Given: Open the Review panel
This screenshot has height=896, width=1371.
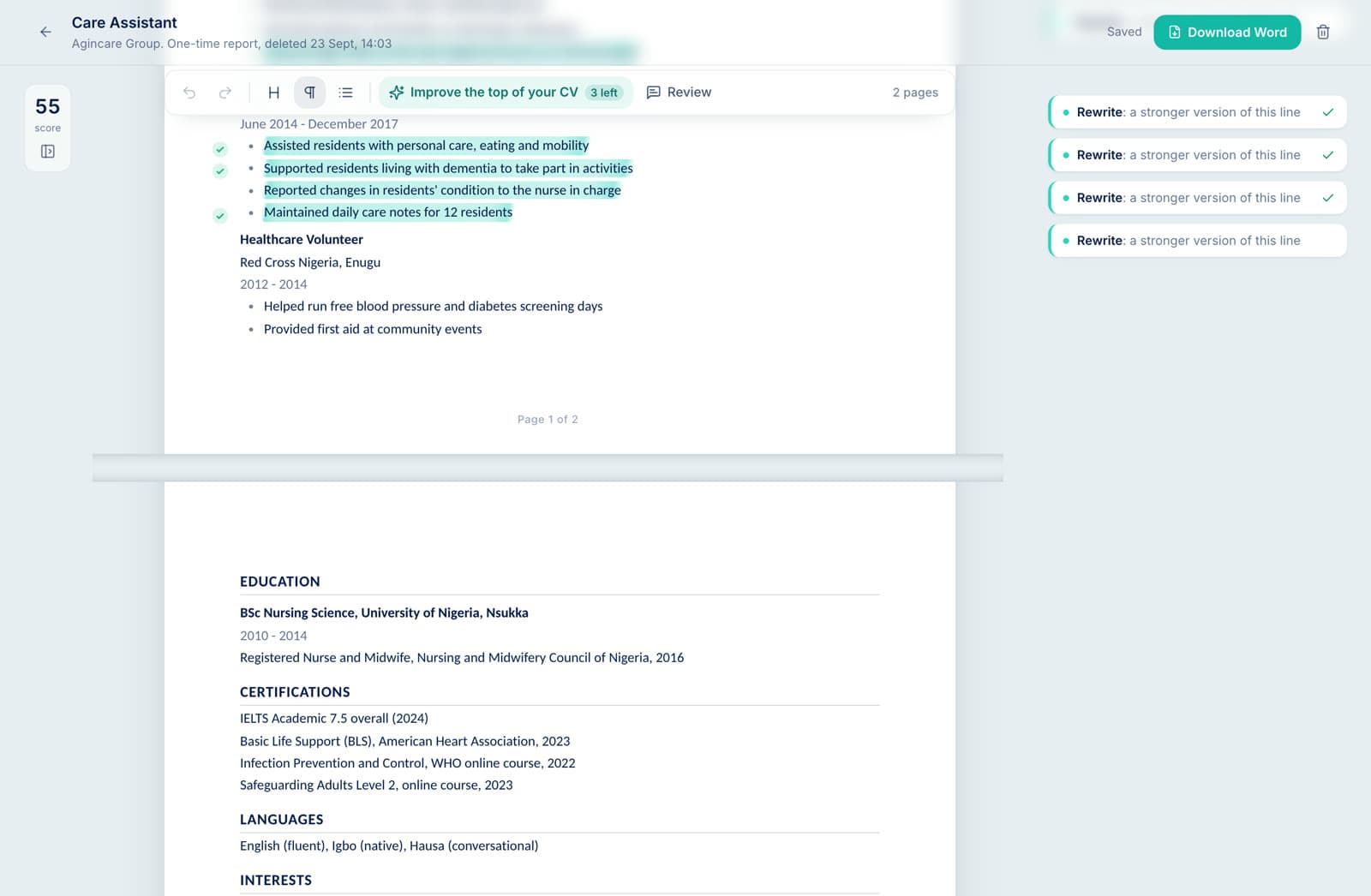Looking at the screenshot, I should [x=679, y=93].
